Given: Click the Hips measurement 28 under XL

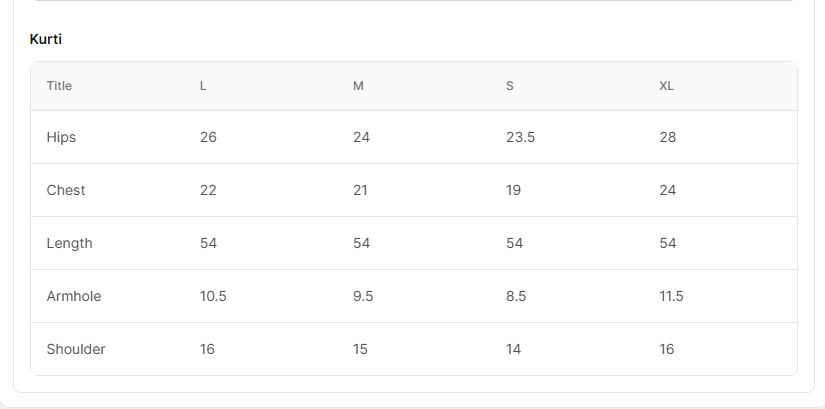Looking at the screenshot, I should point(667,137).
